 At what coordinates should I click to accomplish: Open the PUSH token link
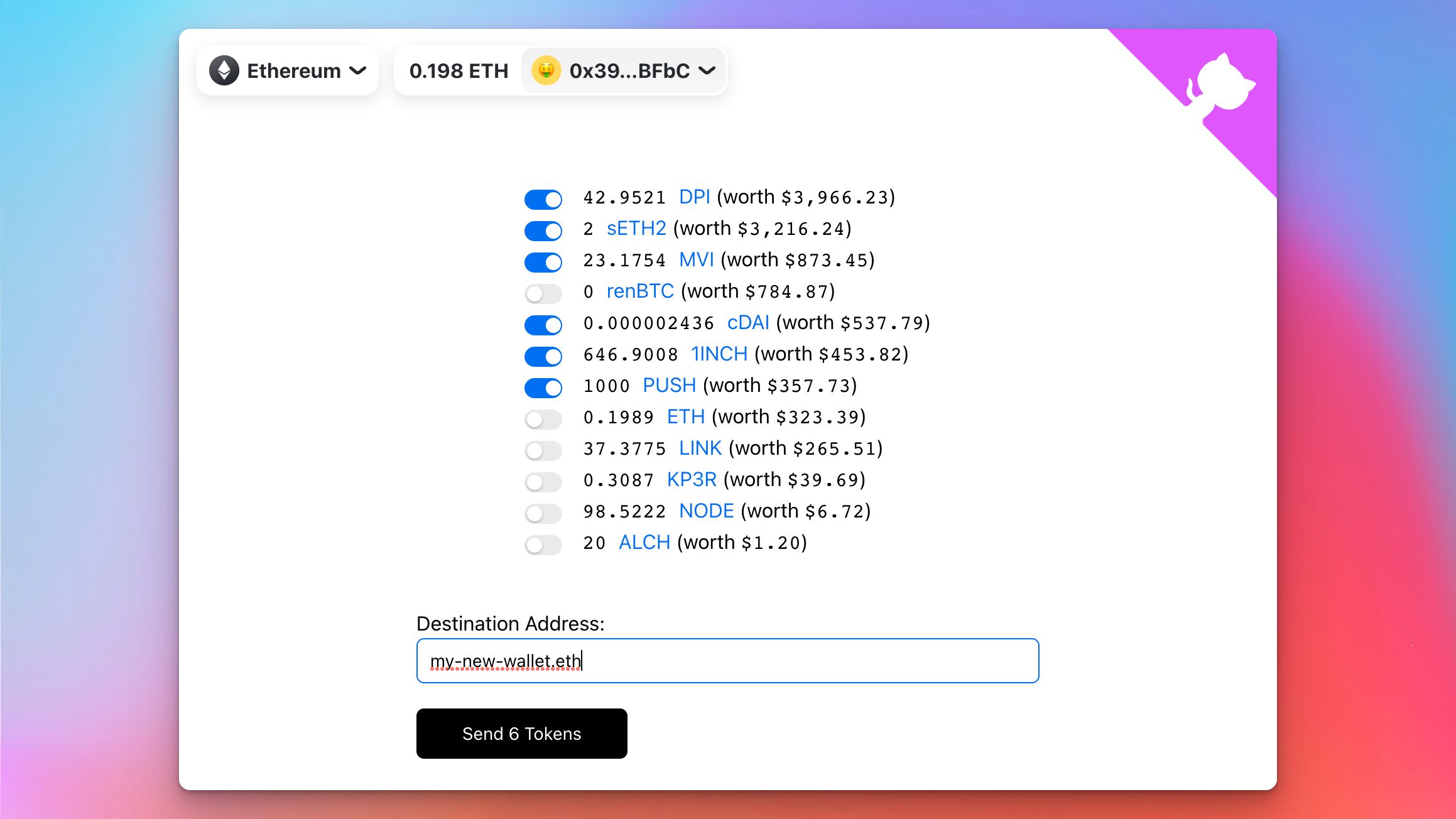click(x=669, y=385)
